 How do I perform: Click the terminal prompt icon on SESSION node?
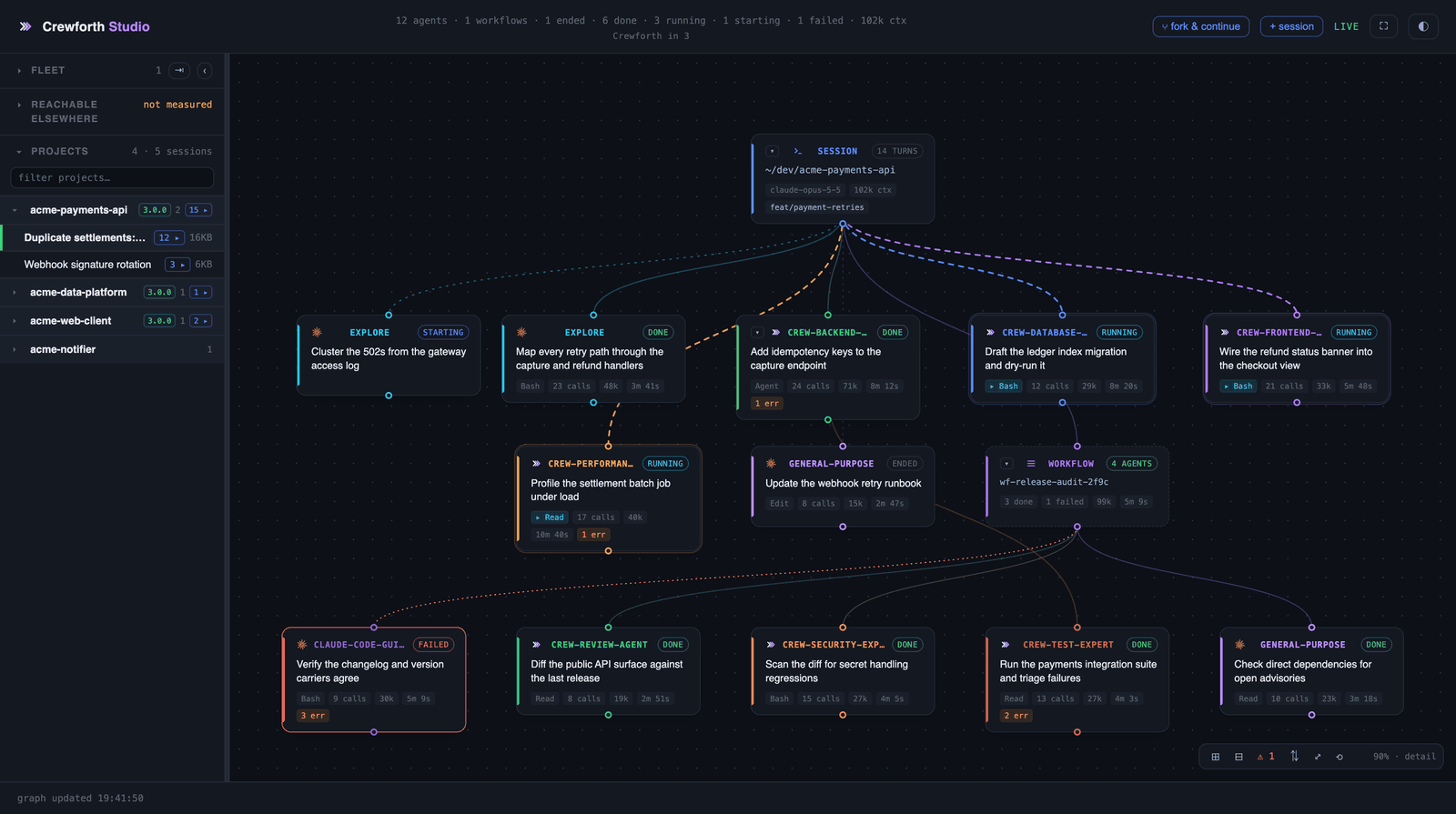[x=798, y=151]
